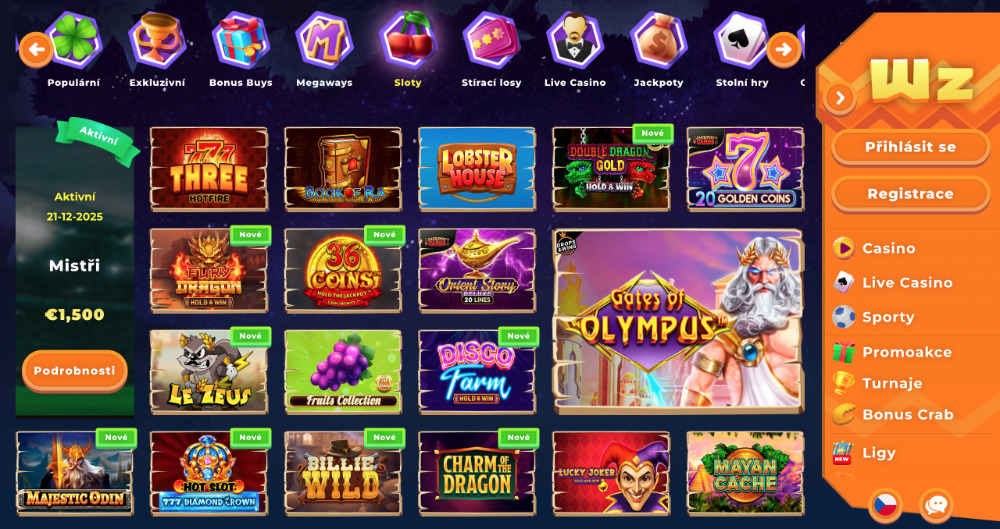Show next categories with right arrow
1000x529 pixels.
[x=783, y=50]
